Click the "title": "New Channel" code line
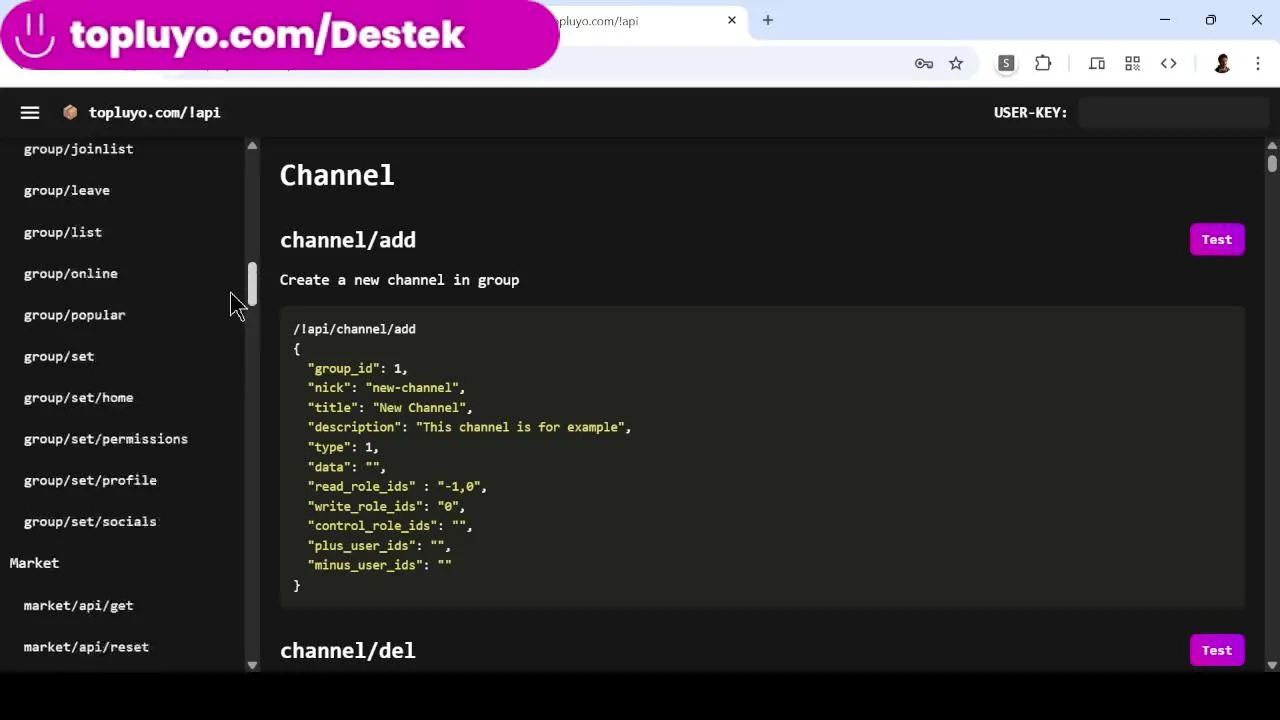Image resolution: width=1280 pixels, height=720 pixels. coord(390,408)
